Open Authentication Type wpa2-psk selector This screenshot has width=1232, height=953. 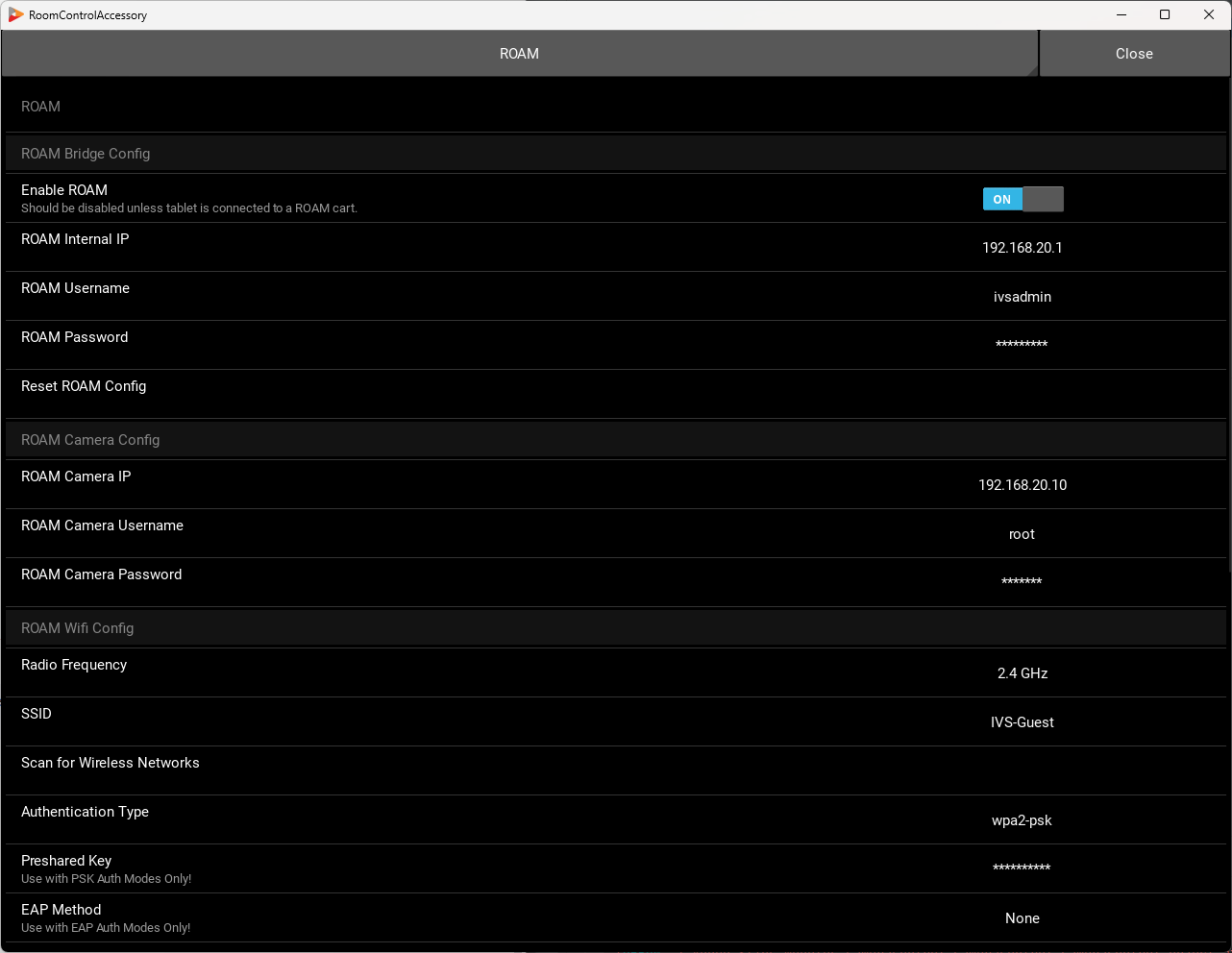pos(1023,820)
